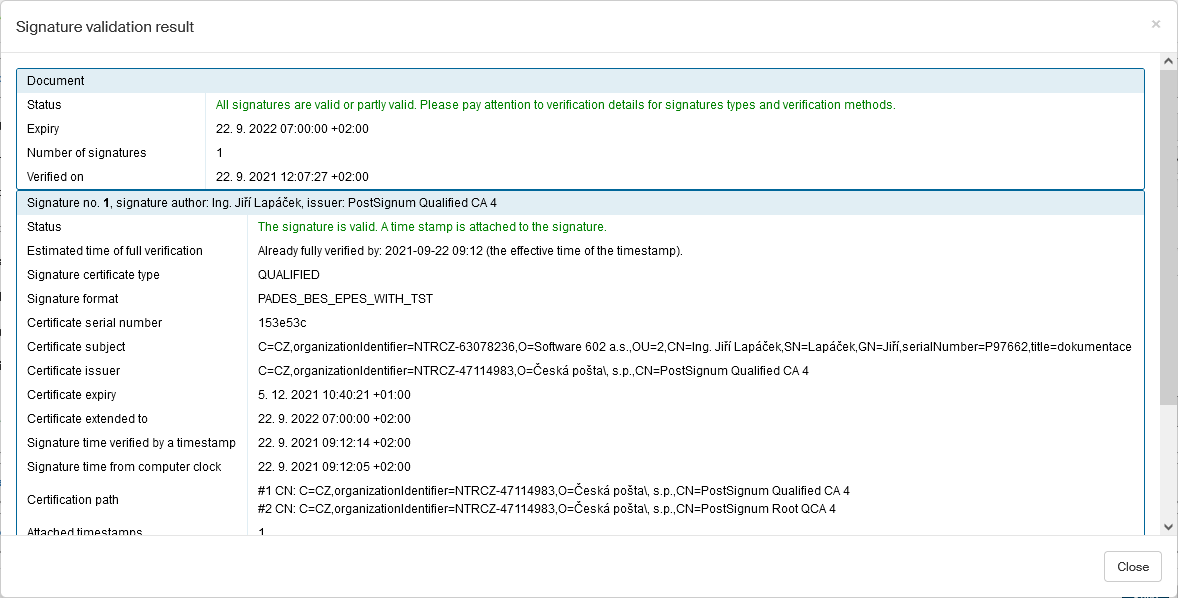This screenshot has width=1178, height=598.
Task: Click the QUALIFIED certificate type value
Action: click(x=289, y=275)
